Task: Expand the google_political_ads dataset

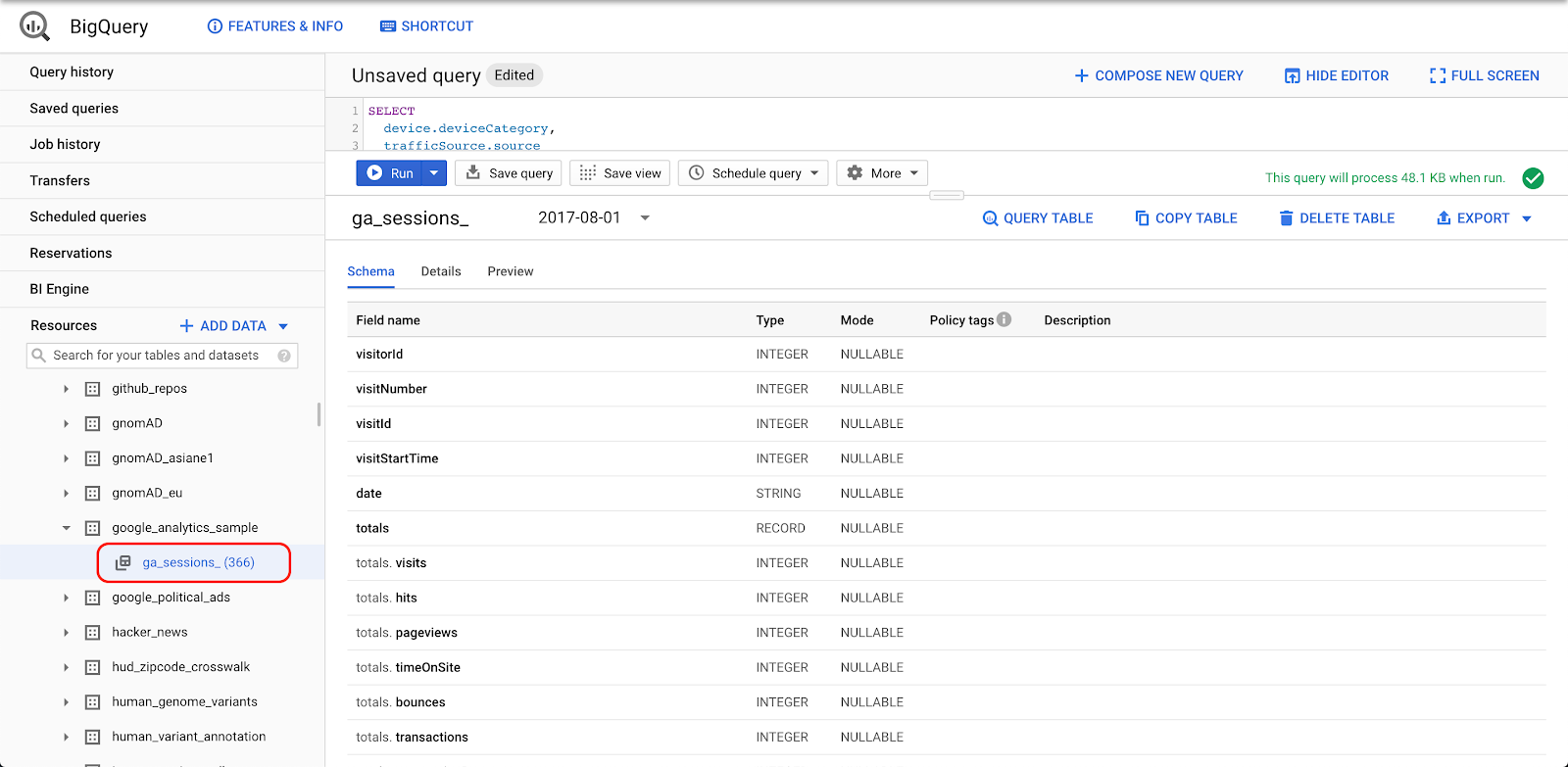Action: 66,598
